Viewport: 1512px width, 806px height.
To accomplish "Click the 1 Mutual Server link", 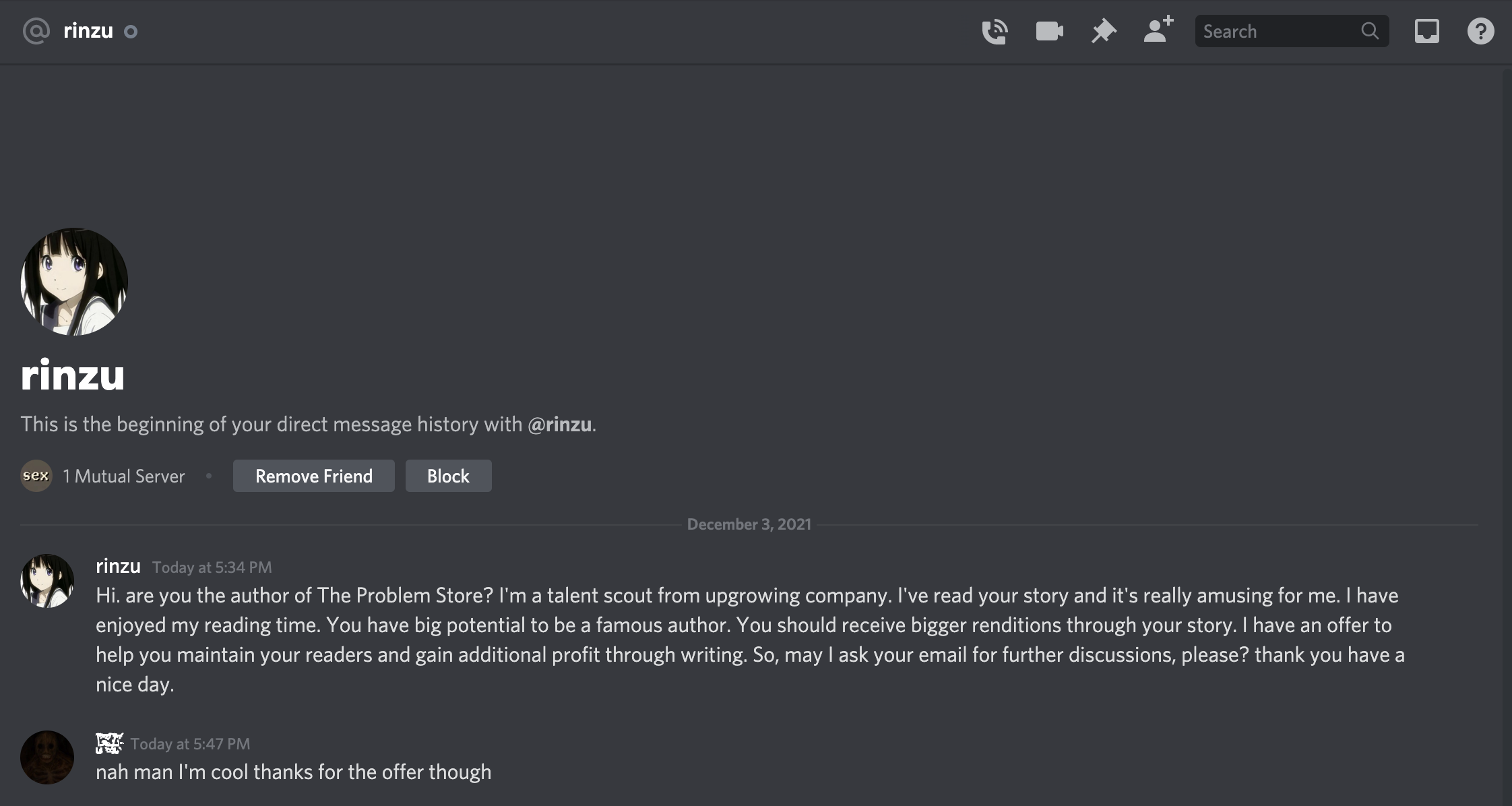I will click(123, 476).
